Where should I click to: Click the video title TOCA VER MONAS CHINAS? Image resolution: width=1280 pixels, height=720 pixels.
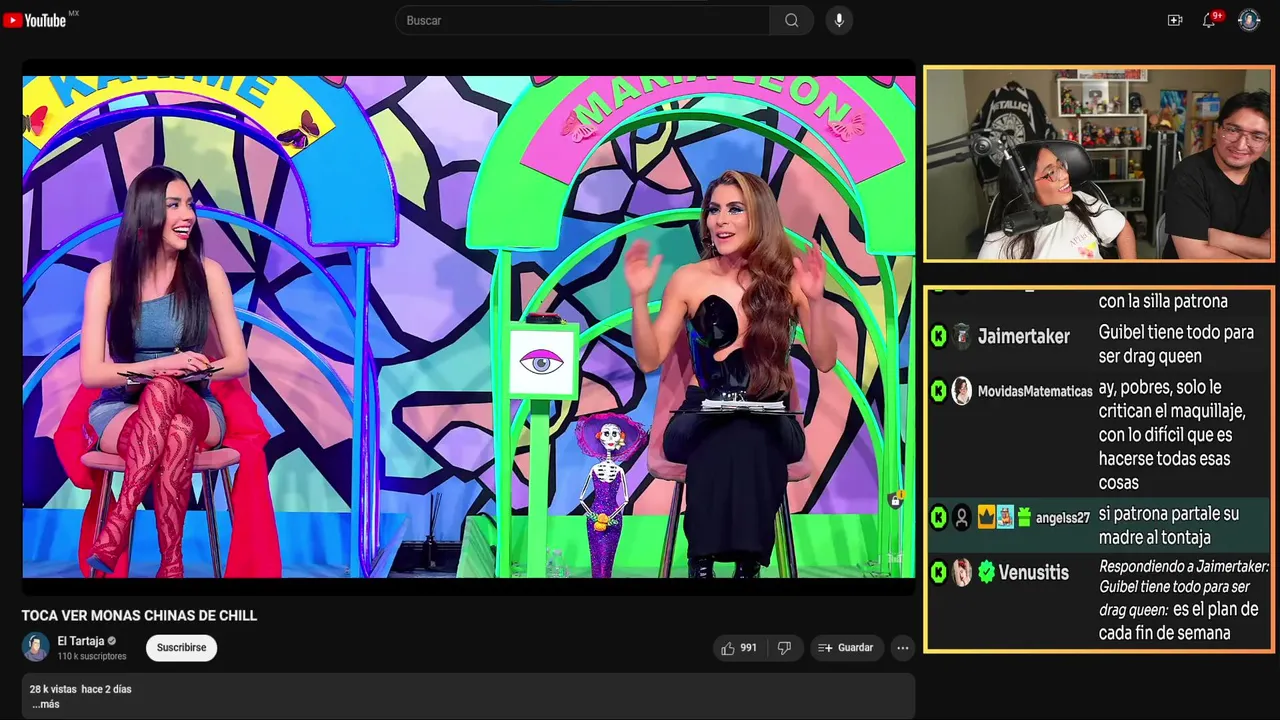pyautogui.click(x=140, y=616)
